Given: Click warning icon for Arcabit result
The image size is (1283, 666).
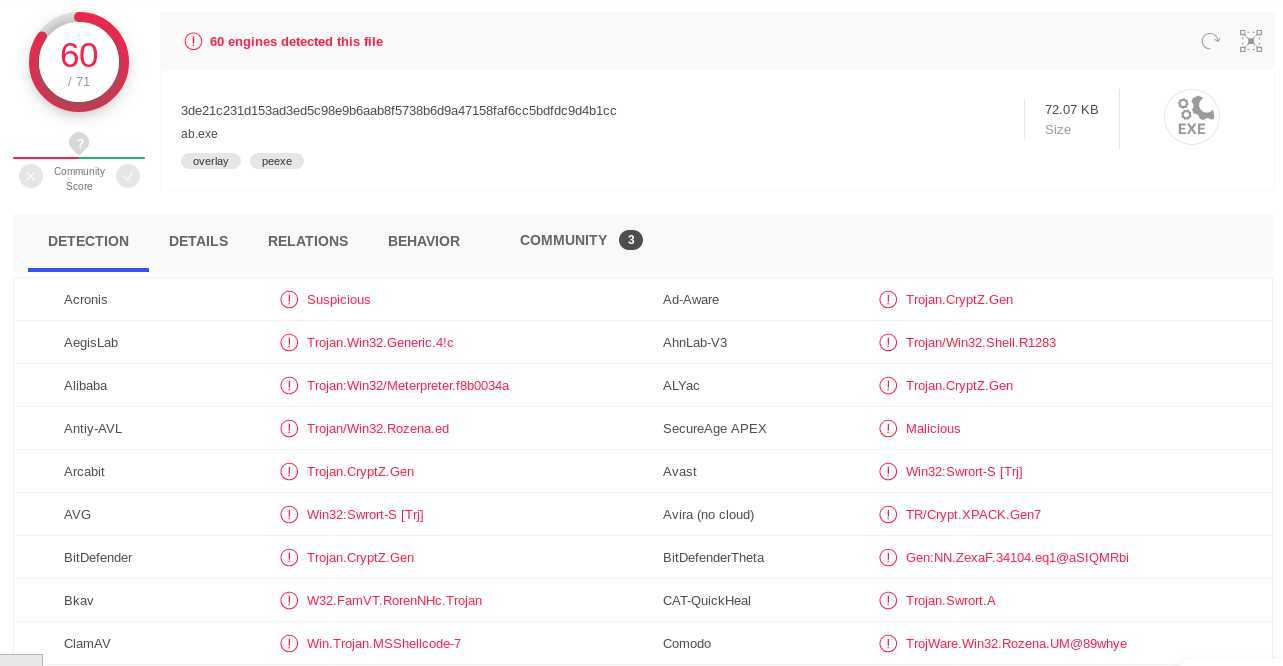Looking at the screenshot, I should click(x=289, y=472).
